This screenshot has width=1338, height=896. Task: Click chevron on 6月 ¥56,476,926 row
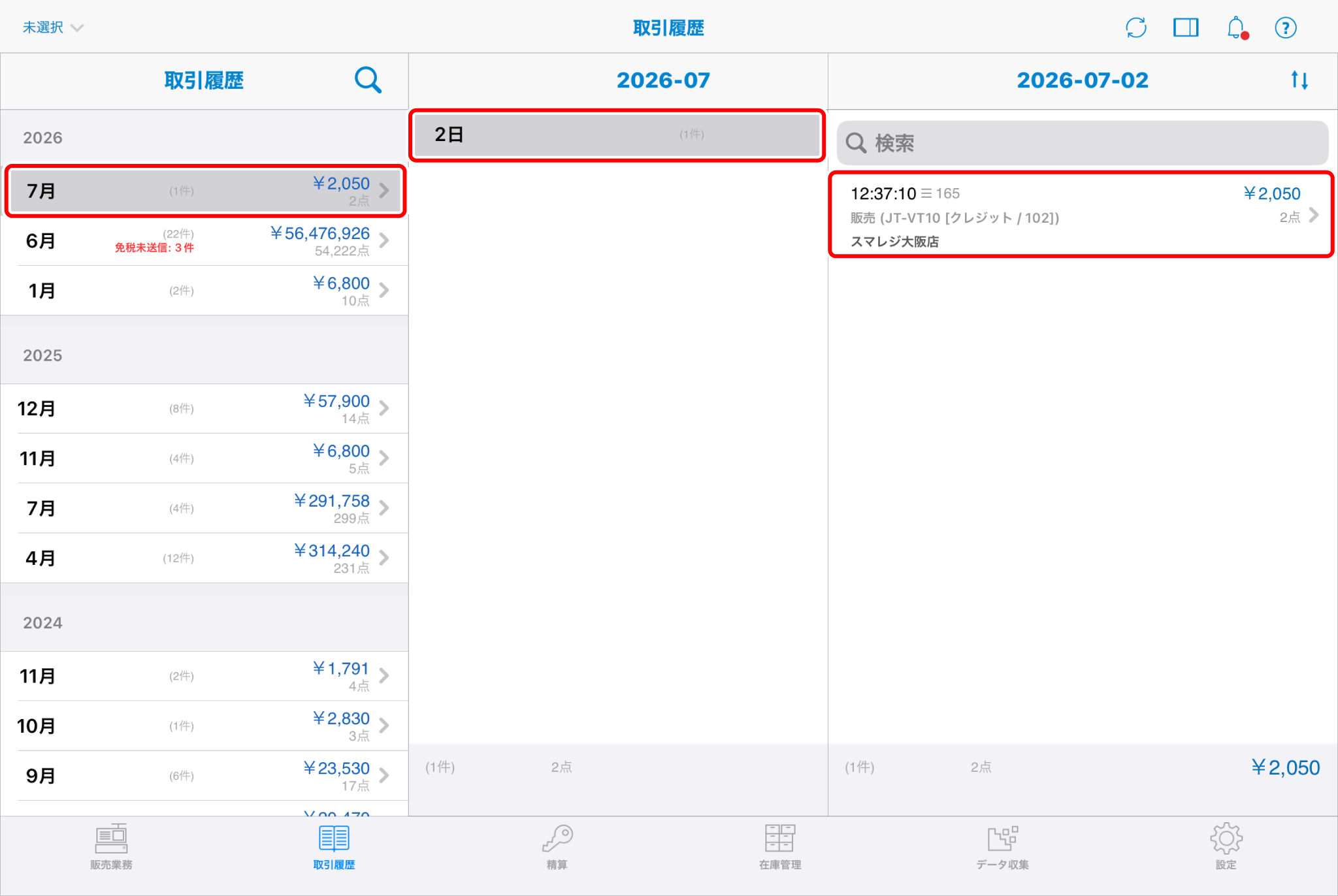click(385, 240)
